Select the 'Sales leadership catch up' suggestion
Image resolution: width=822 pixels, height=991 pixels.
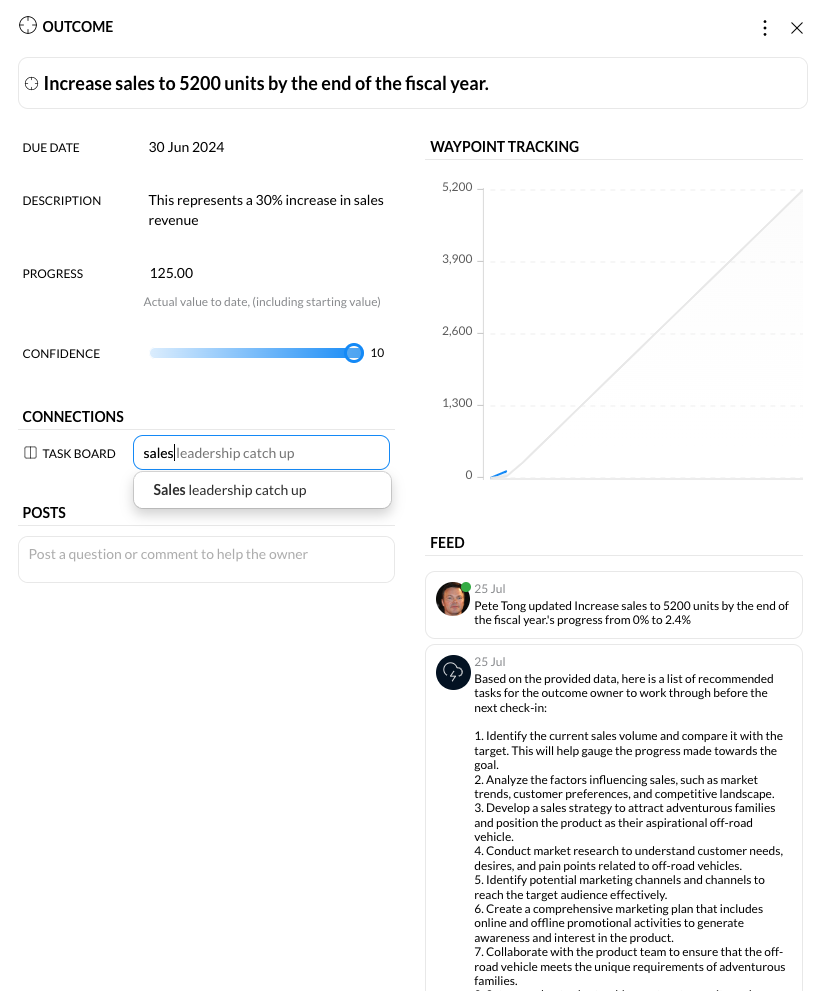click(262, 490)
